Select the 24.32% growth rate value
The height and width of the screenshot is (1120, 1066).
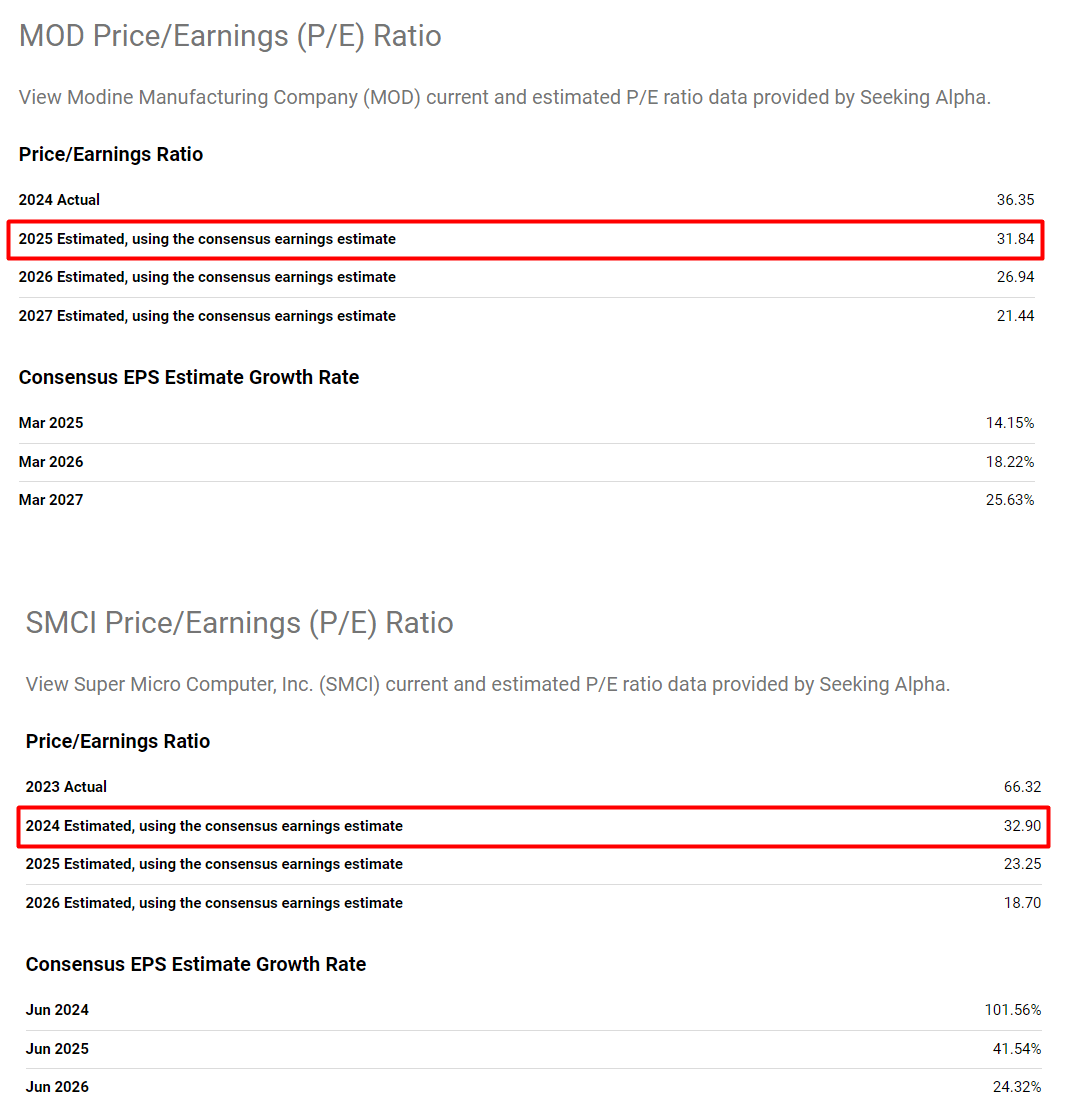[1017, 1087]
